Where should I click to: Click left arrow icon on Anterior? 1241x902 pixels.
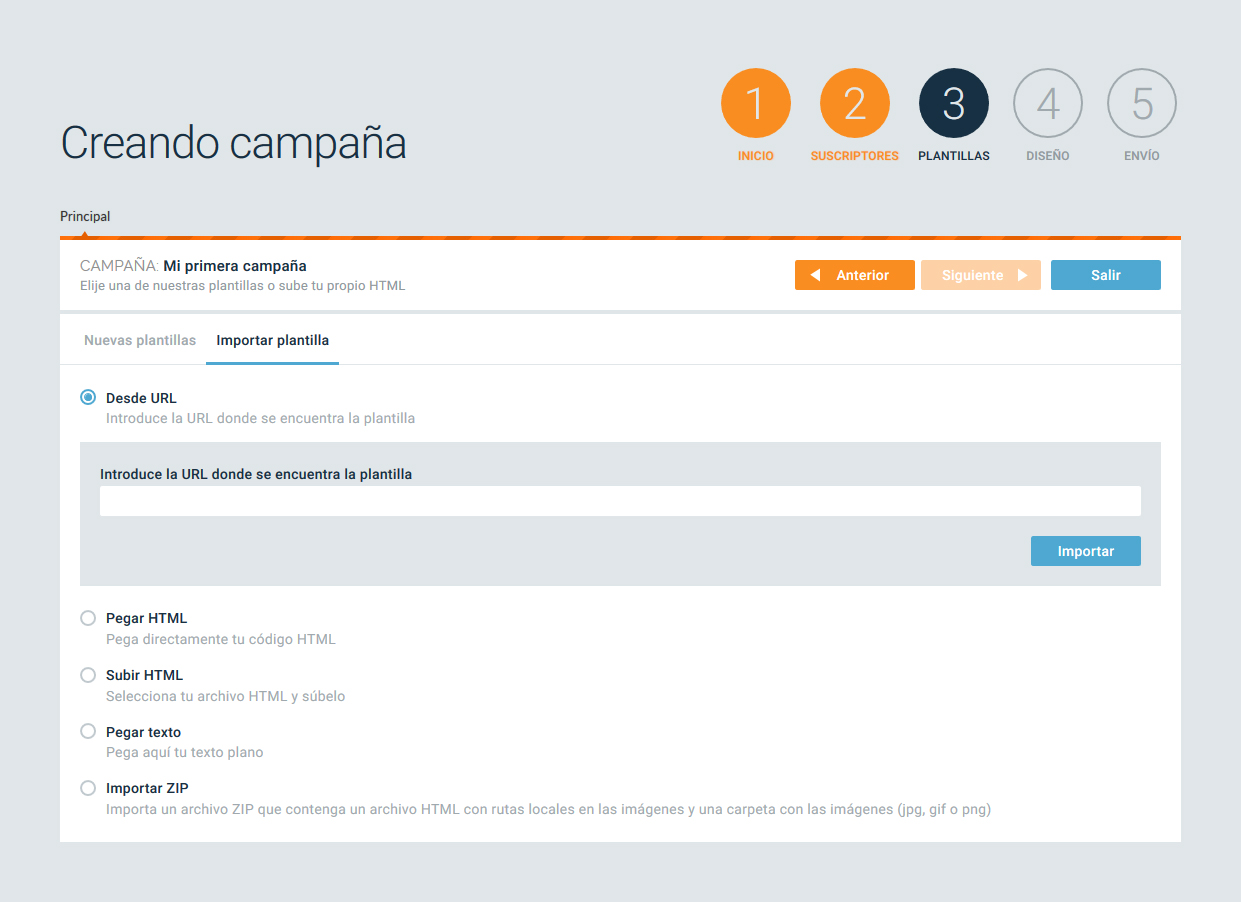pyautogui.click(x=815, y=275)
